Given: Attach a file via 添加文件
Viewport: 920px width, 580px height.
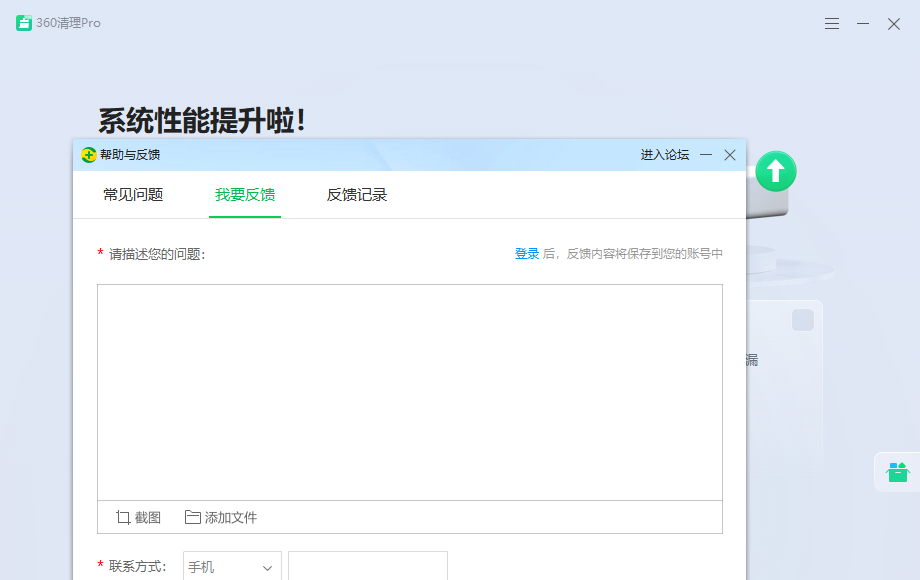Looking at the screenshot, I should pyautogui.click(x=221, y=517).
